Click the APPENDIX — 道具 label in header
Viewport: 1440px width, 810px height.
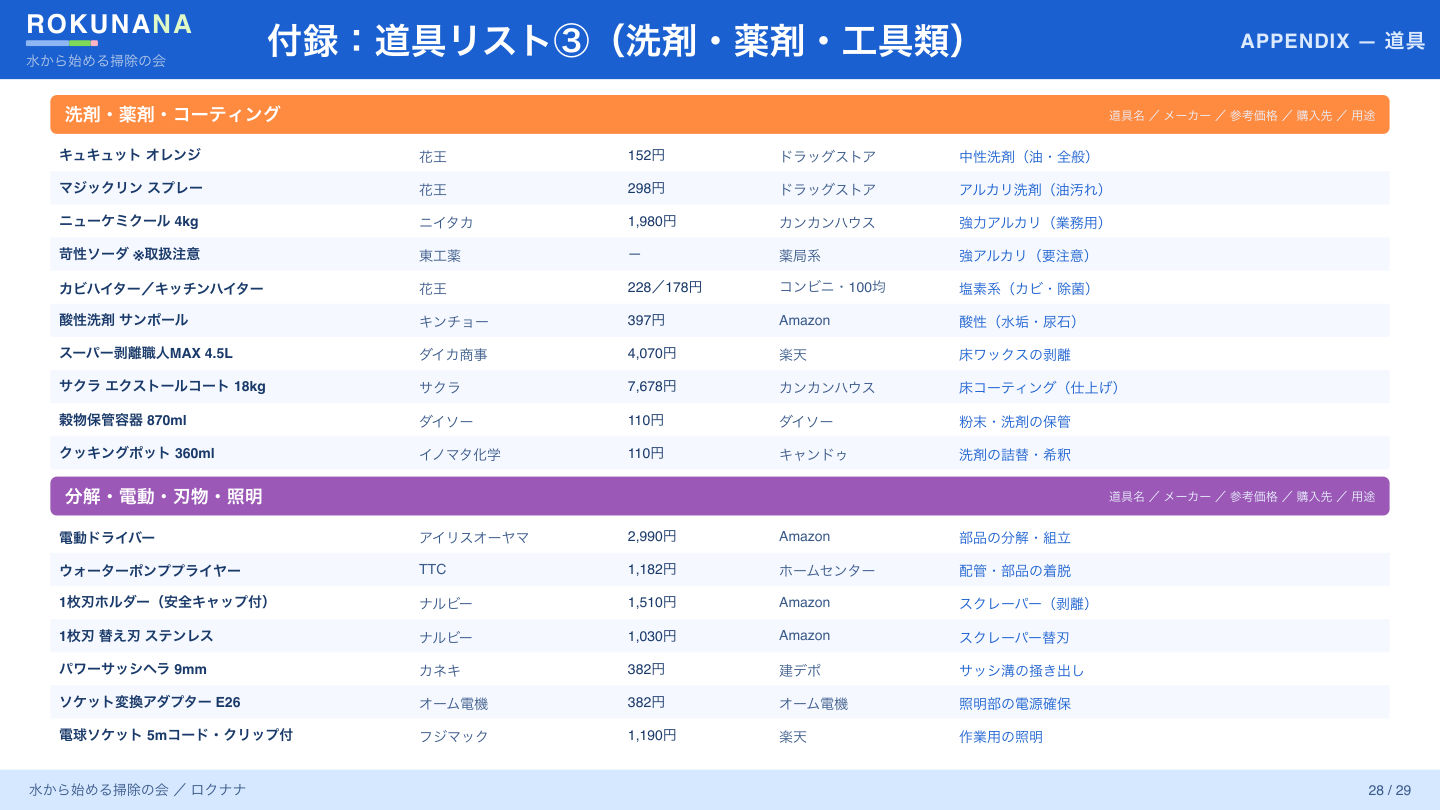(x=1332, y=41)
